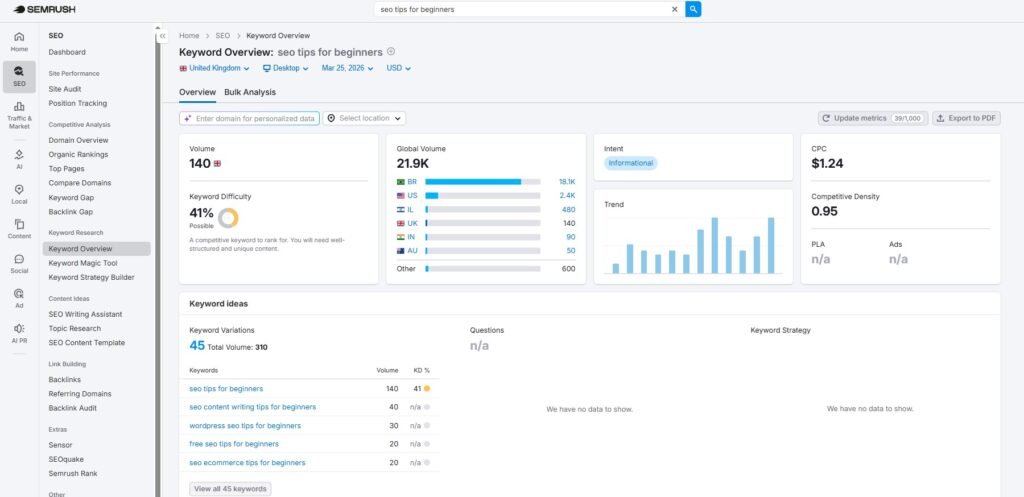Open 'seo ecommerce tips for beginners' link

click(248, 462)
